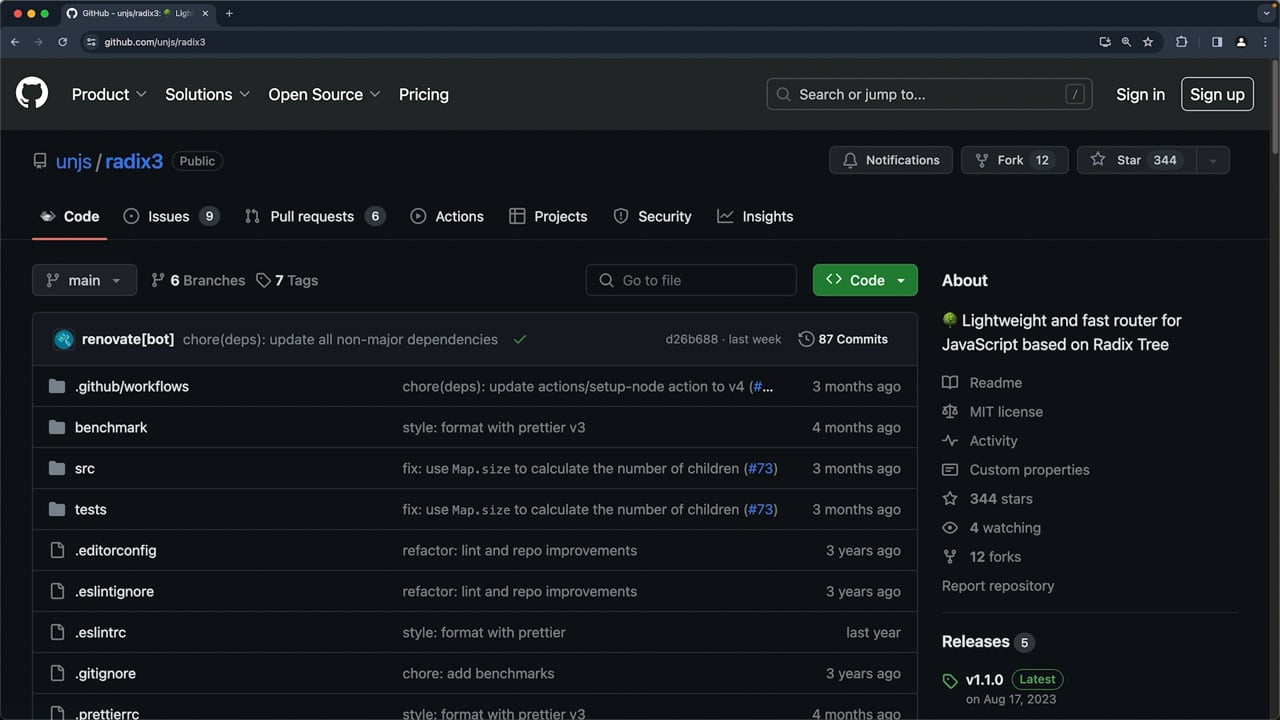Click the page vertical scrollbar
The width and height of the screenshot is (1280, 720).
pos(1274,105)
